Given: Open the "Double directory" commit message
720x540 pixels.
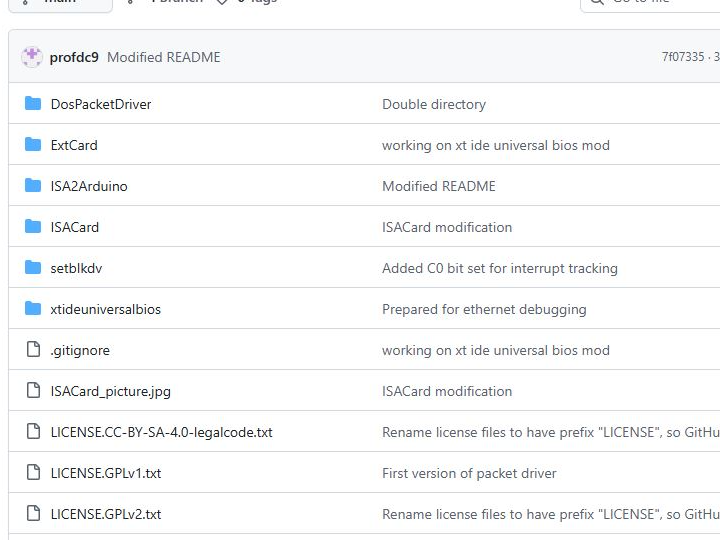Looking at the screenshot, I should [434, 104].
